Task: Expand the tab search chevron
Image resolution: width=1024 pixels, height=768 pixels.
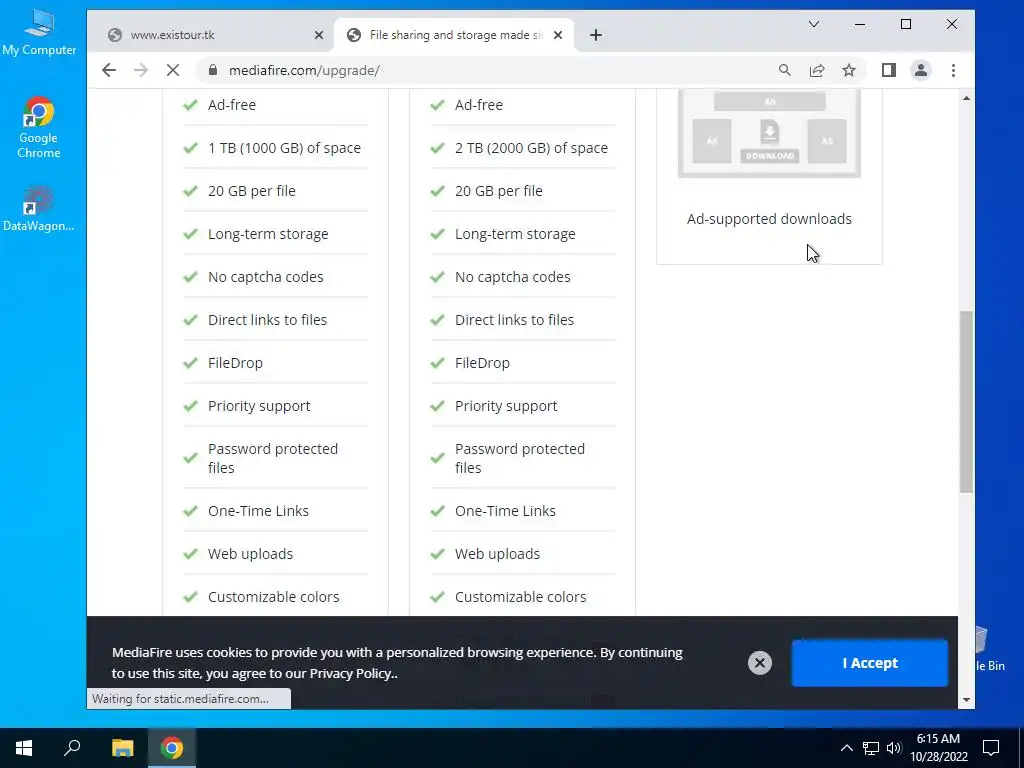Action: point(814,24)
